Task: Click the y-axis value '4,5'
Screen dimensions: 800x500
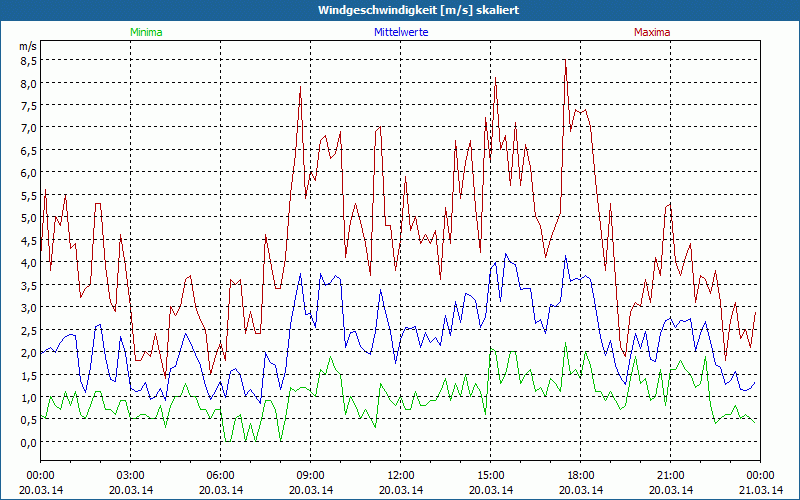Action: (x=29, y=240)
